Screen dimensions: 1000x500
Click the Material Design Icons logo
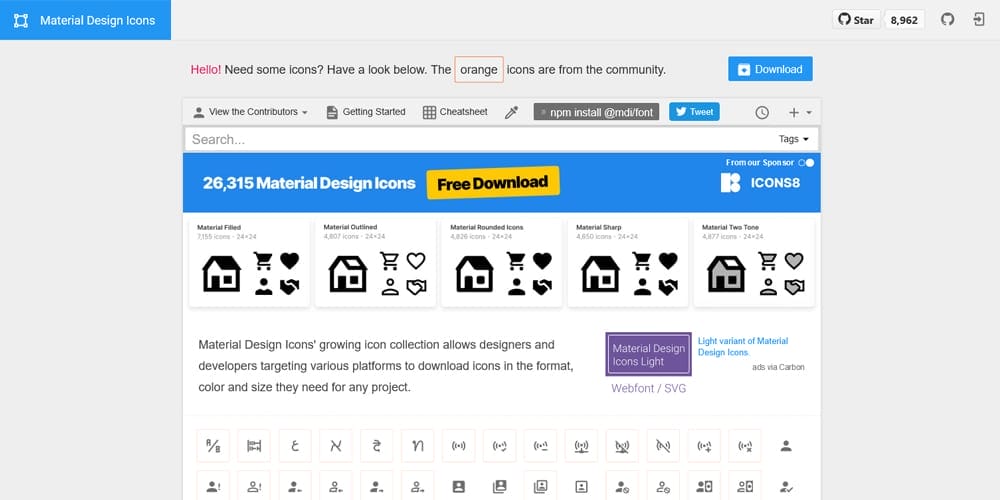(21, 20)
